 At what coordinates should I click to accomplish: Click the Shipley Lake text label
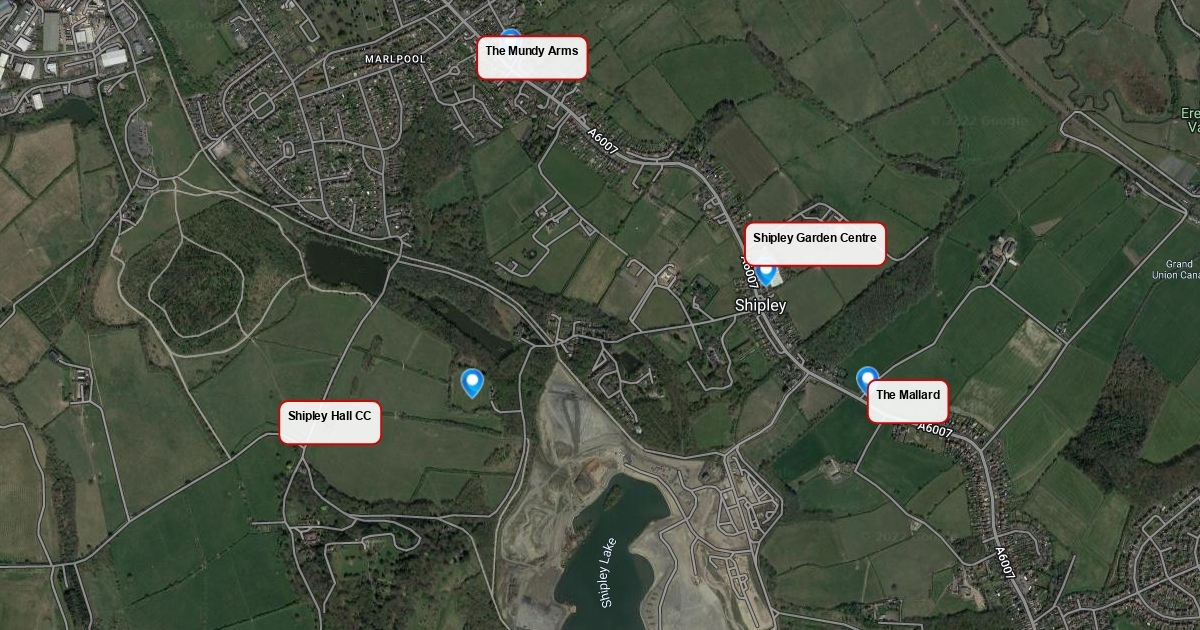[608, 573]
